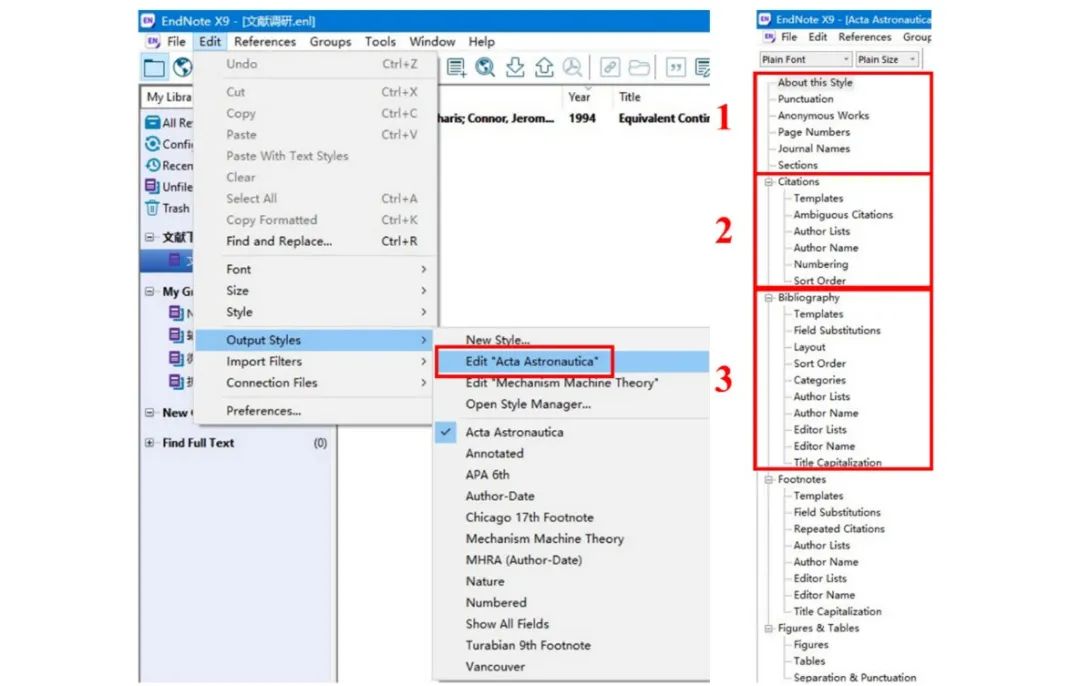
Task: Select All References in the library panel
Action: 167,120
